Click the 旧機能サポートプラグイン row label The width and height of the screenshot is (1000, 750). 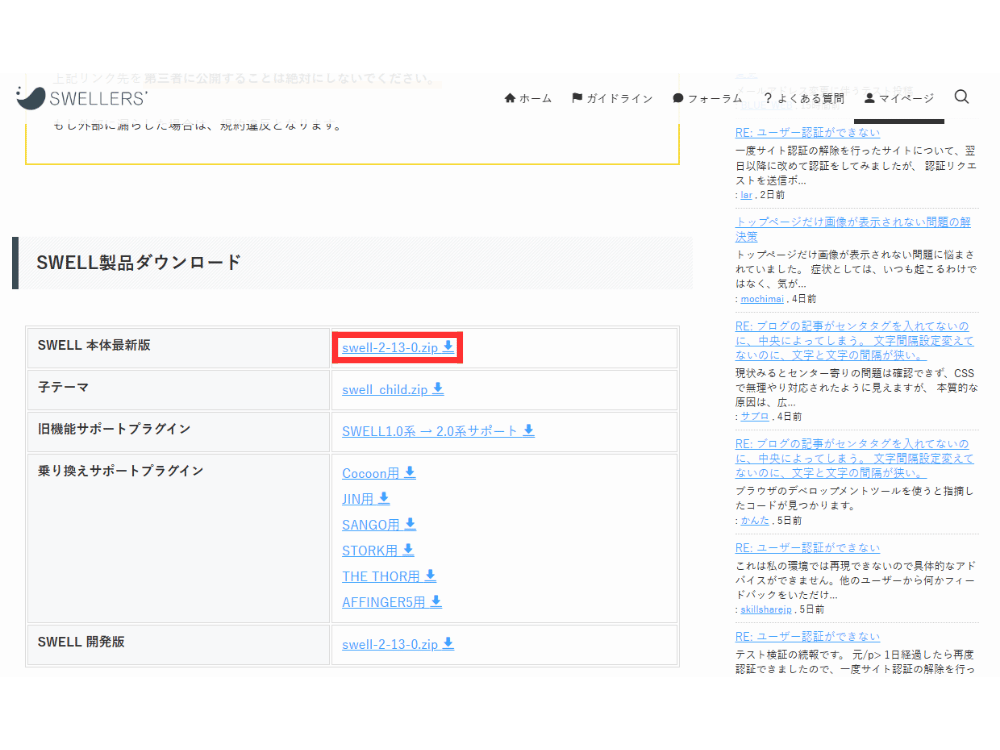114,429
